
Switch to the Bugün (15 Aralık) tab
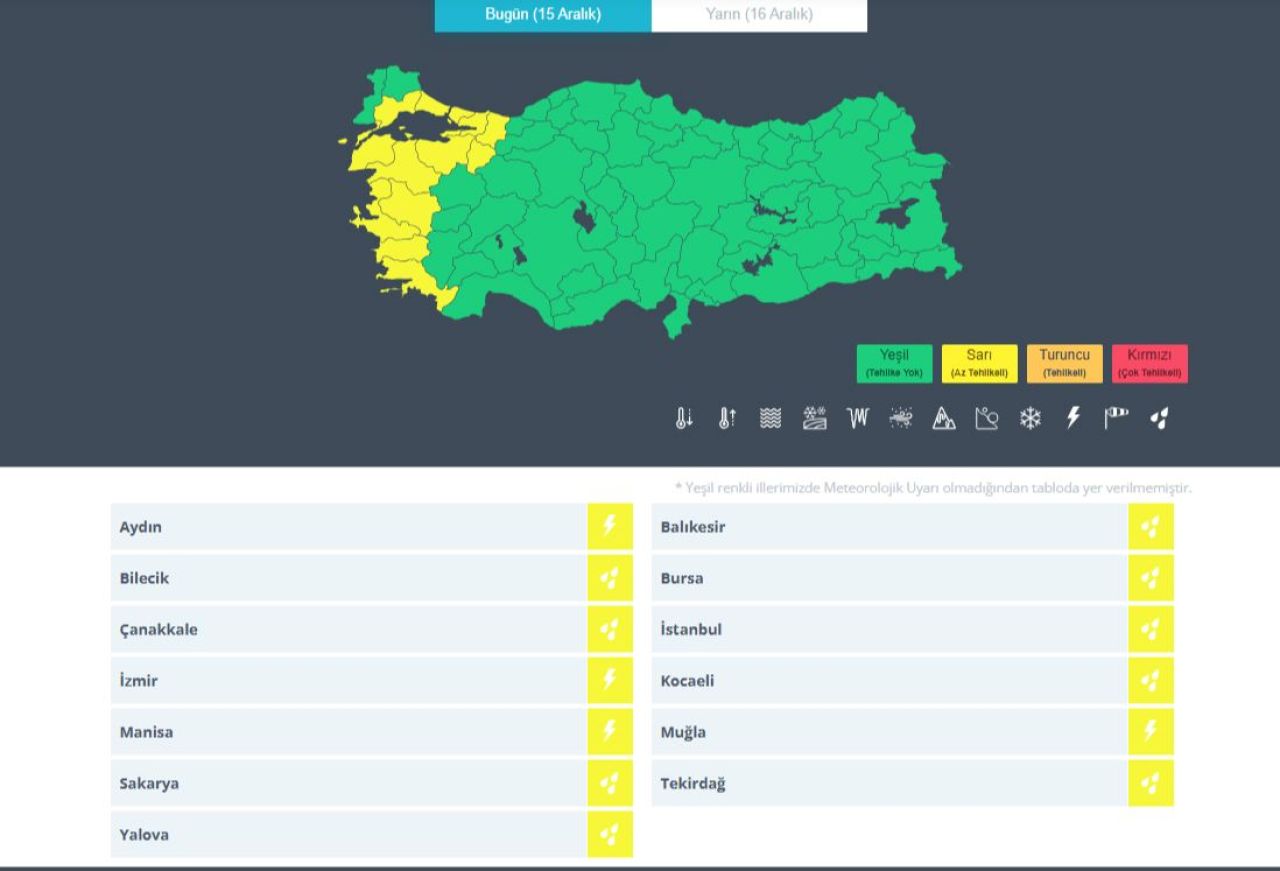(x=543, y=14)
